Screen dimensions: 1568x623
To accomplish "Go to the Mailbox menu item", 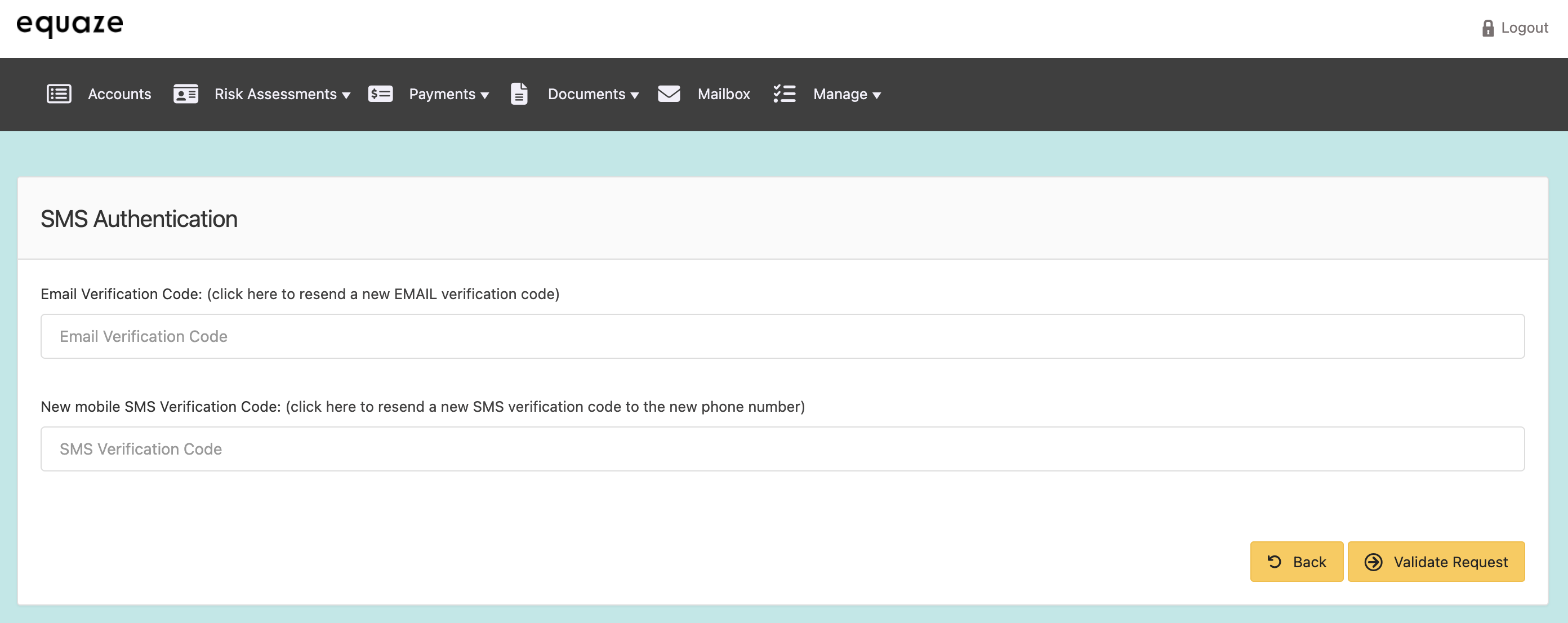I will pyautogui.click(x=723, y=94).
